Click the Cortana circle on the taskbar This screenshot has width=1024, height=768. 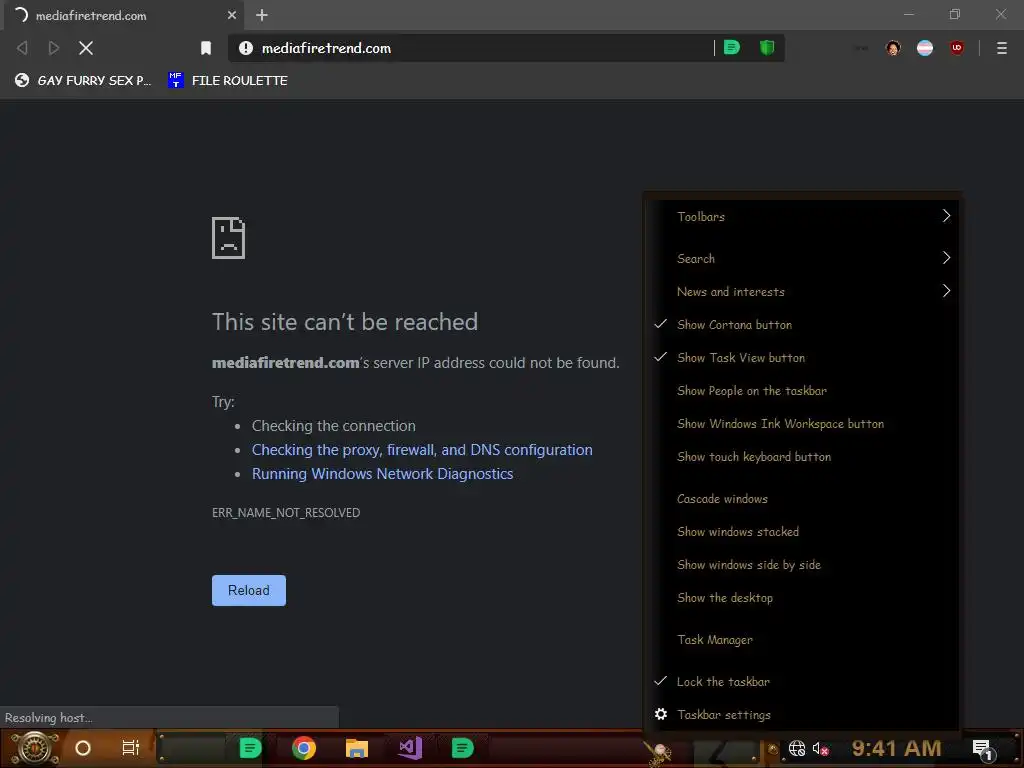point(83,748)
